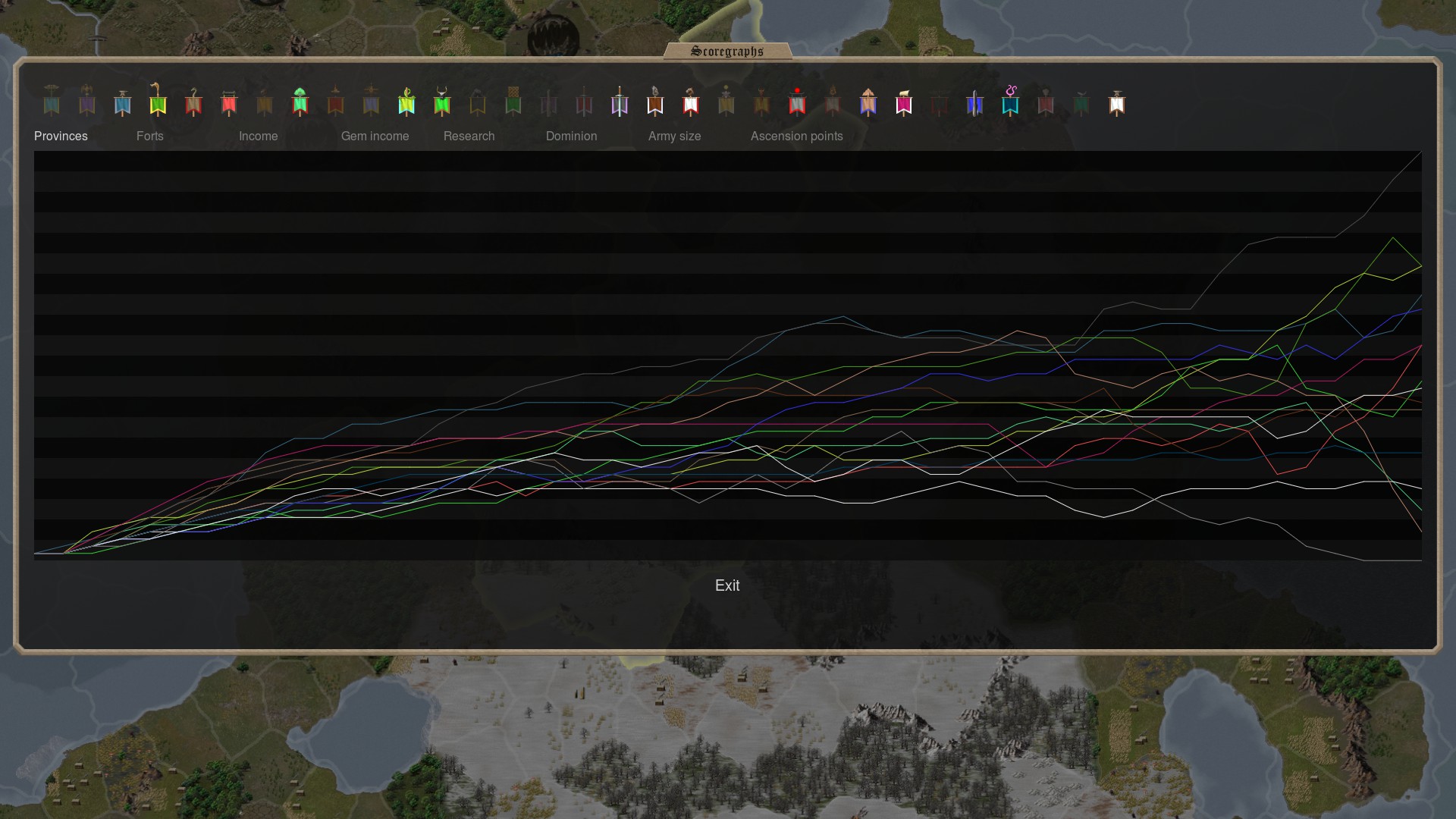1456x819 pixels.
Task: Select the yellow banner with green serpent
Action: pyautogui.click(x=406, y=101)
